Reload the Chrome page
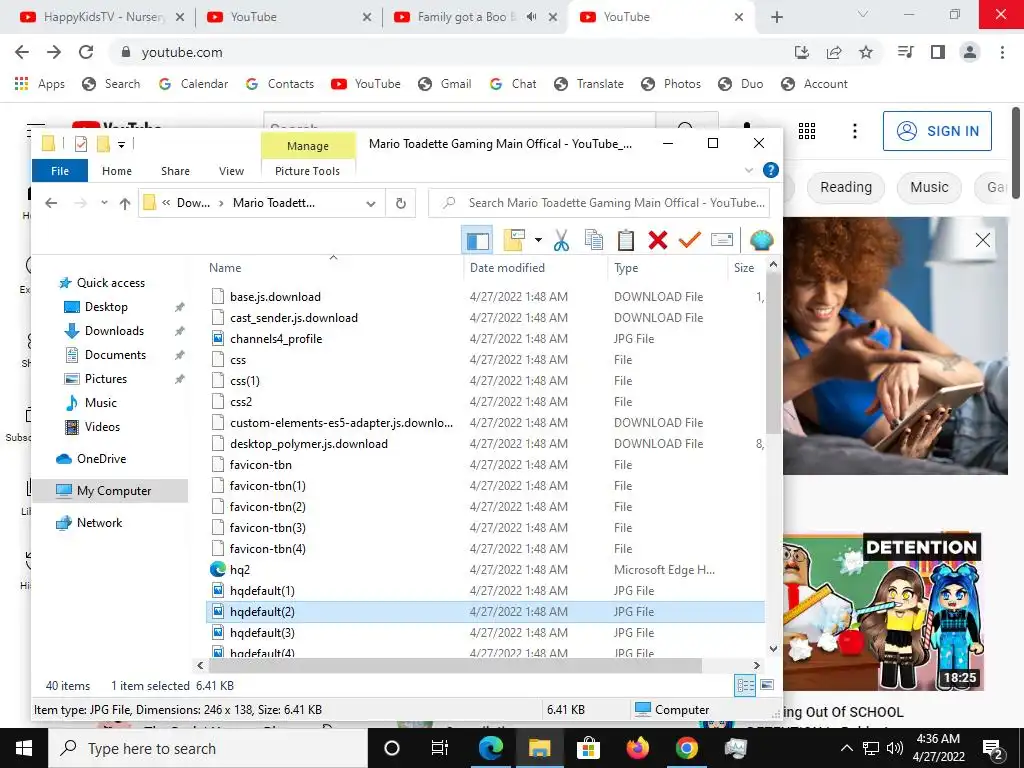 (x=86, y=52)
